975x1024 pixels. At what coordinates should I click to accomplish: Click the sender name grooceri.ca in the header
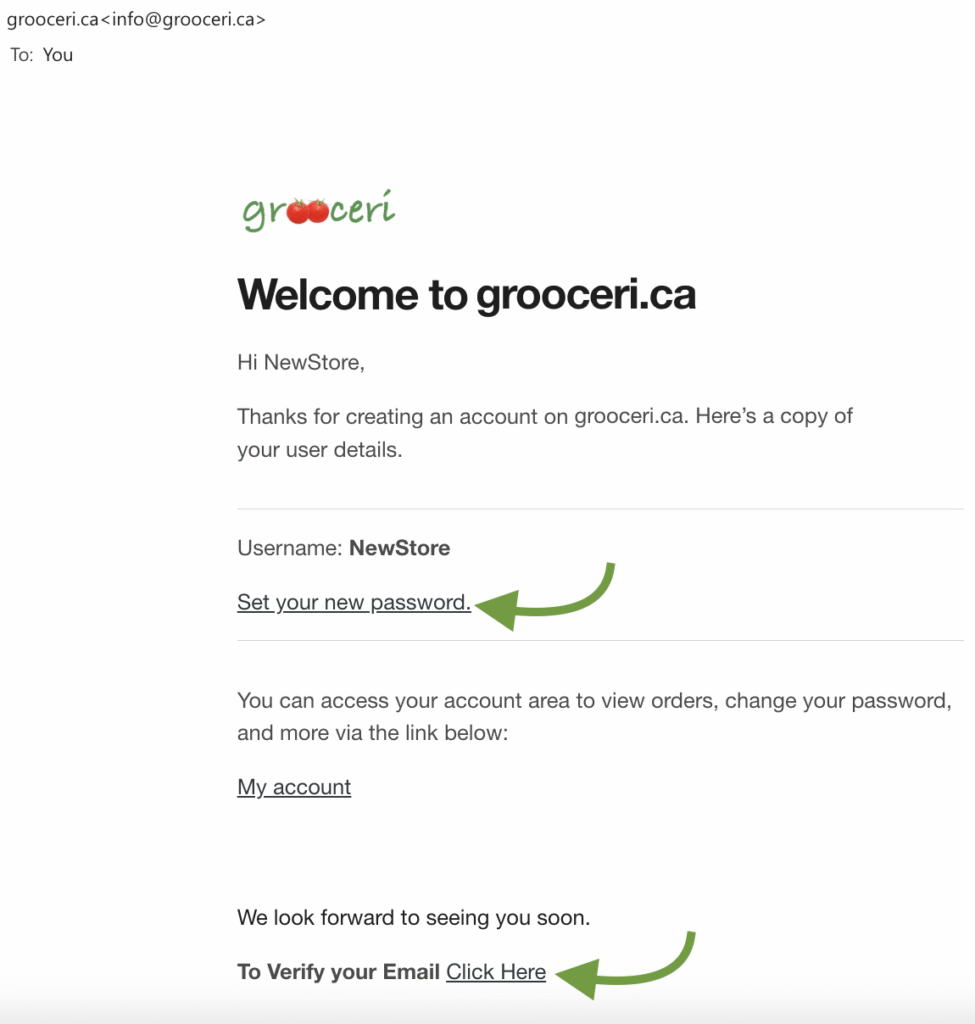pyautogui.click(x=52, y=19)
